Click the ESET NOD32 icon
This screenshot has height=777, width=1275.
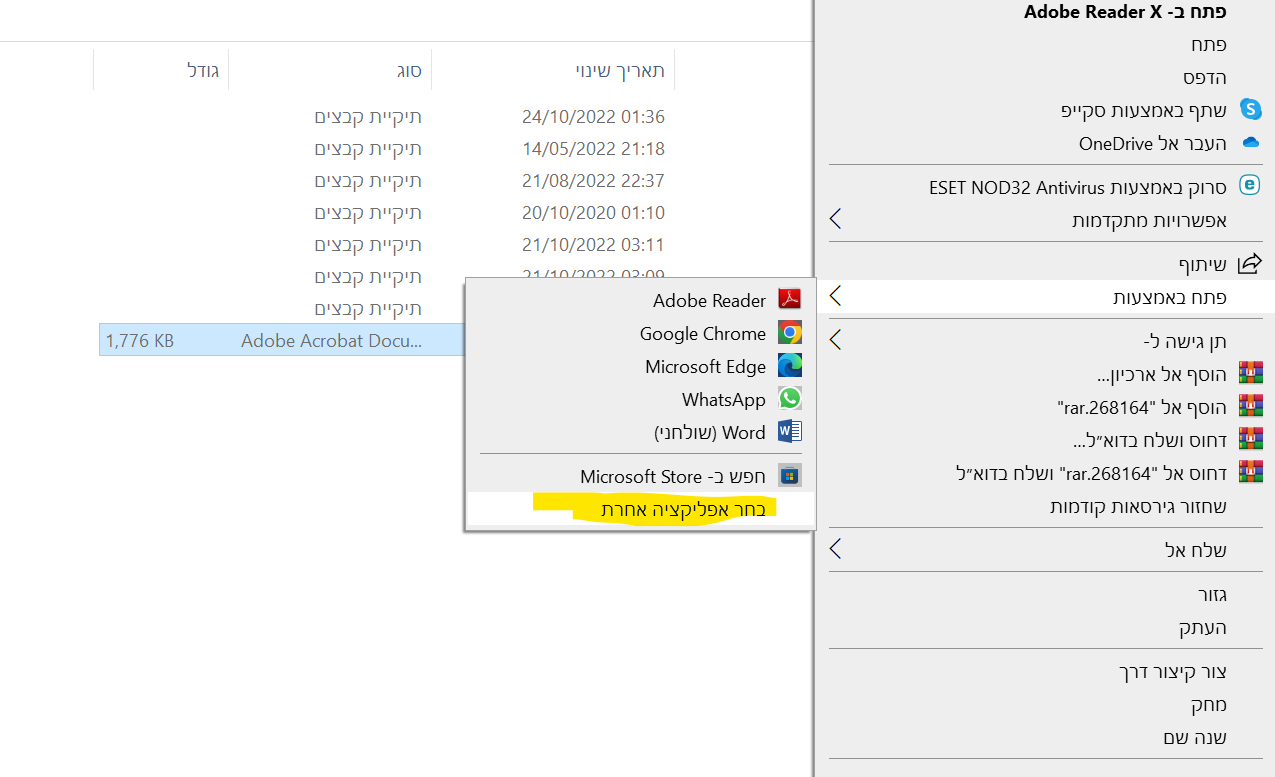pyautogui.click(x=1250, y=186)
